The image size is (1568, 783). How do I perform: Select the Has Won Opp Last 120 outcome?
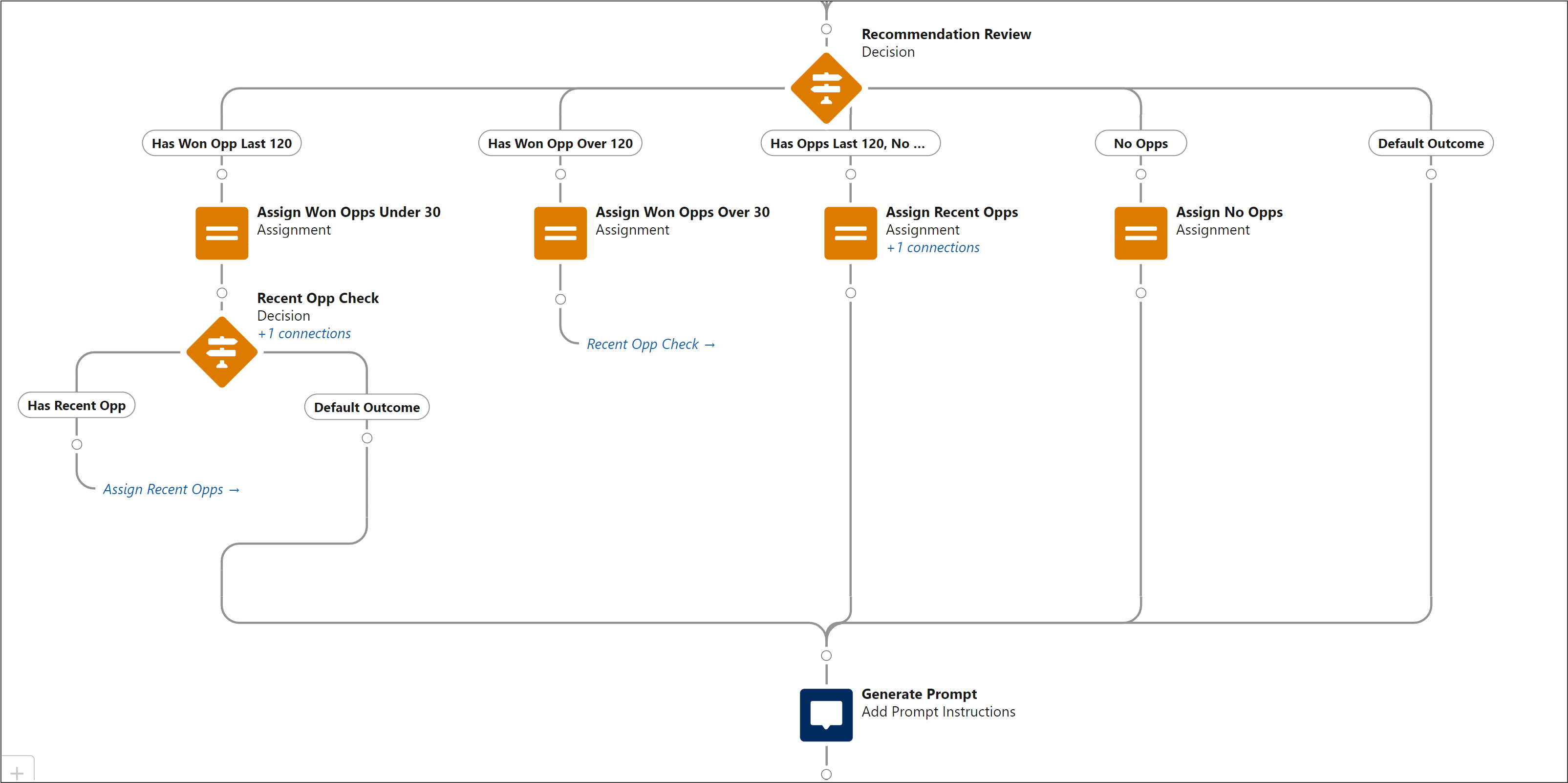pyautogui.click(x=221, y=143)
